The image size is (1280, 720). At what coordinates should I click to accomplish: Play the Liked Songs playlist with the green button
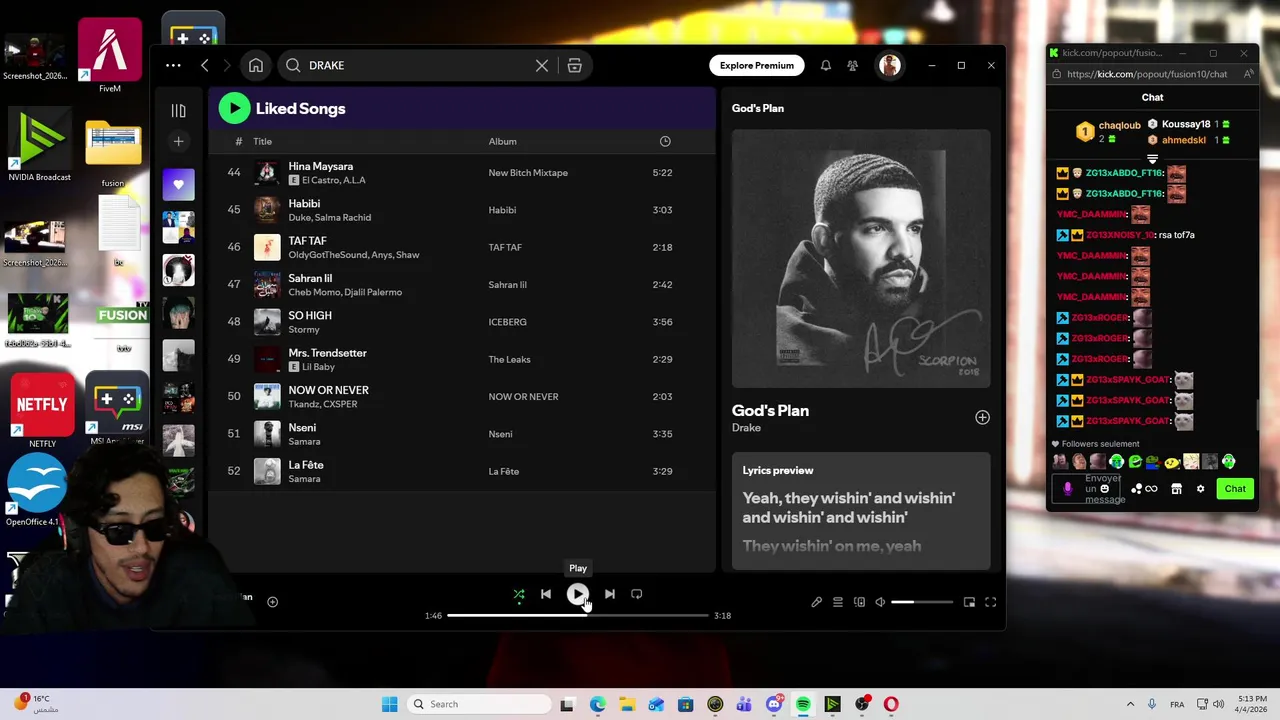pyautogui.click(x=234, y=108)
